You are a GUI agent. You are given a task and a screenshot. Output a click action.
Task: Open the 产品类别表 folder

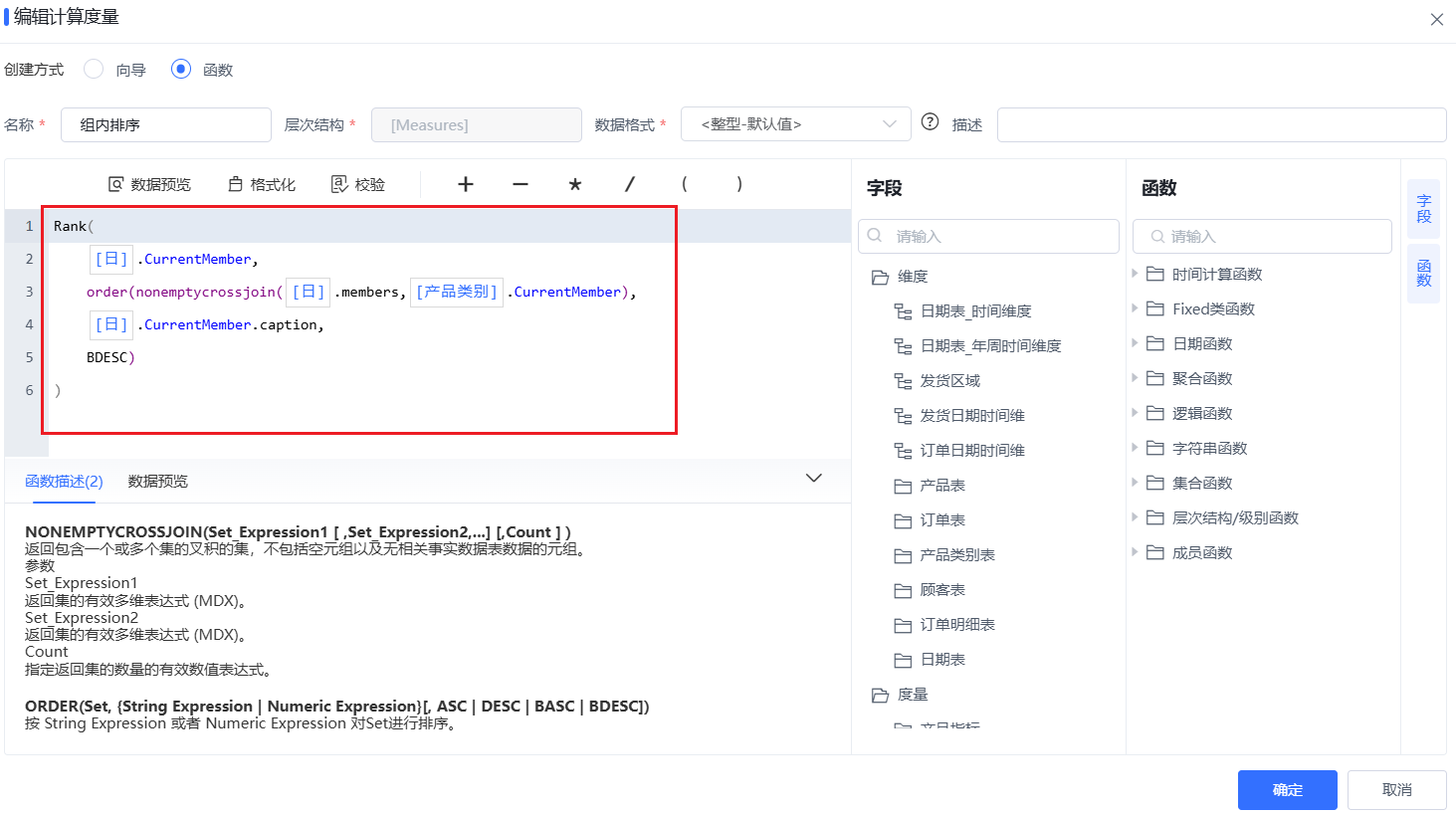click(957, 555)
